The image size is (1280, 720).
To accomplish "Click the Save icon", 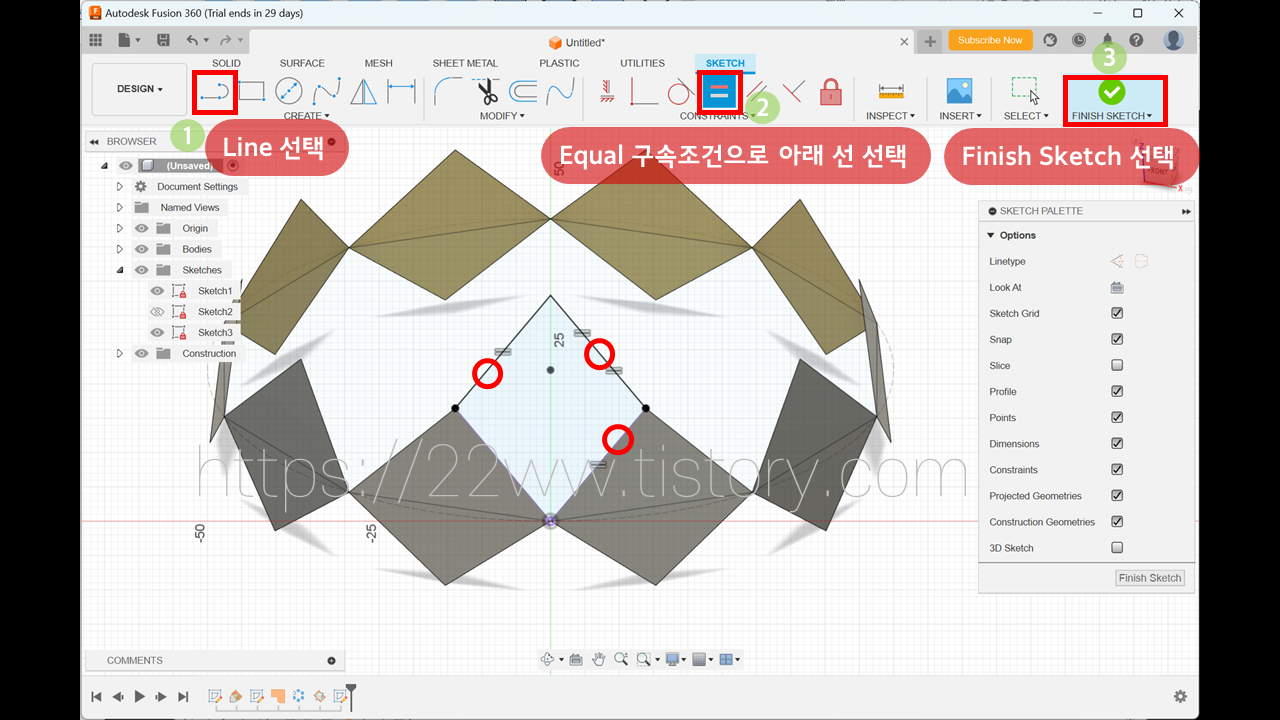I will (x=163, y=40).
